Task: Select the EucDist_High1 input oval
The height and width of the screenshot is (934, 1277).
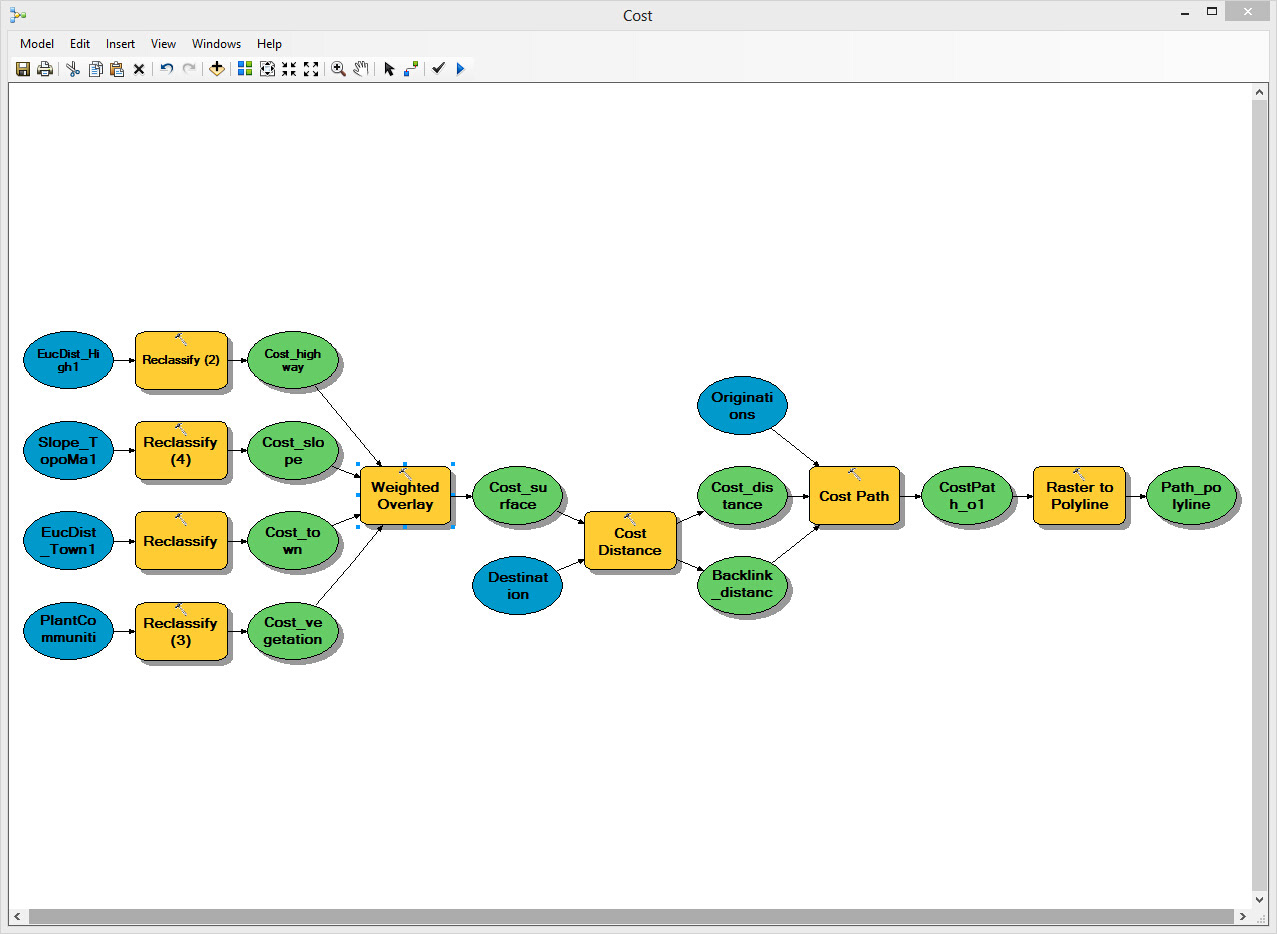Action: coord(69,360)
